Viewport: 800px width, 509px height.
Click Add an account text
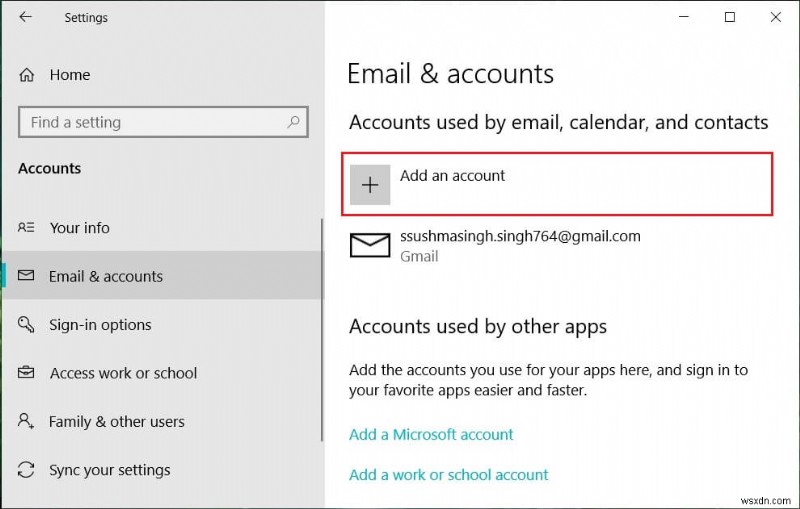coord(452,175)
